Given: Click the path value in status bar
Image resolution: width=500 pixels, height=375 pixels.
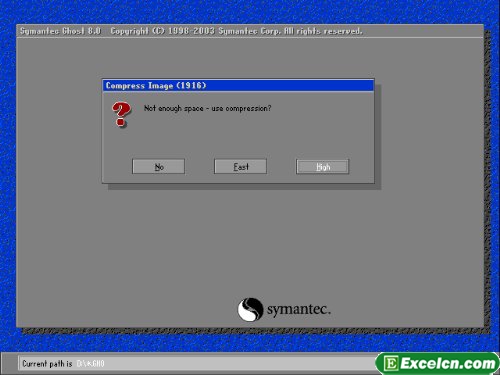Looking at the screenshot, I should point(91,363).
